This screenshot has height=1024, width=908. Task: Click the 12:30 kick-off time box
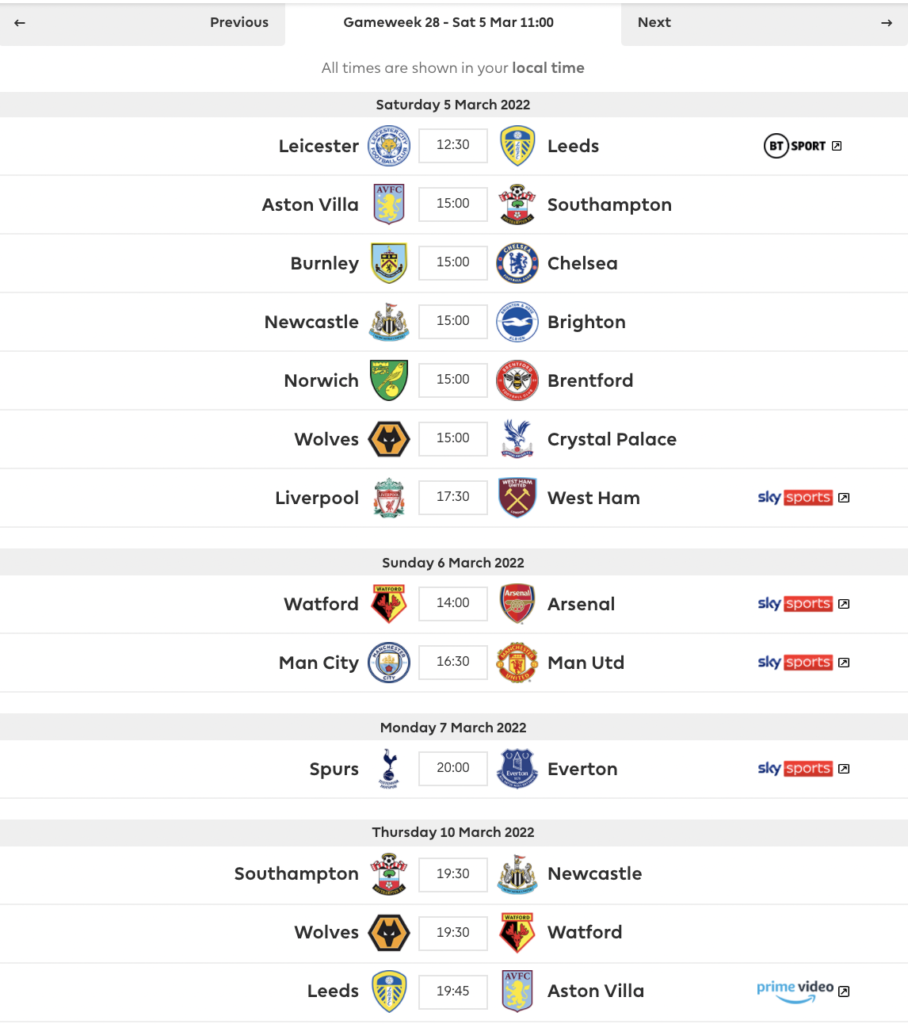click(453, 145)
